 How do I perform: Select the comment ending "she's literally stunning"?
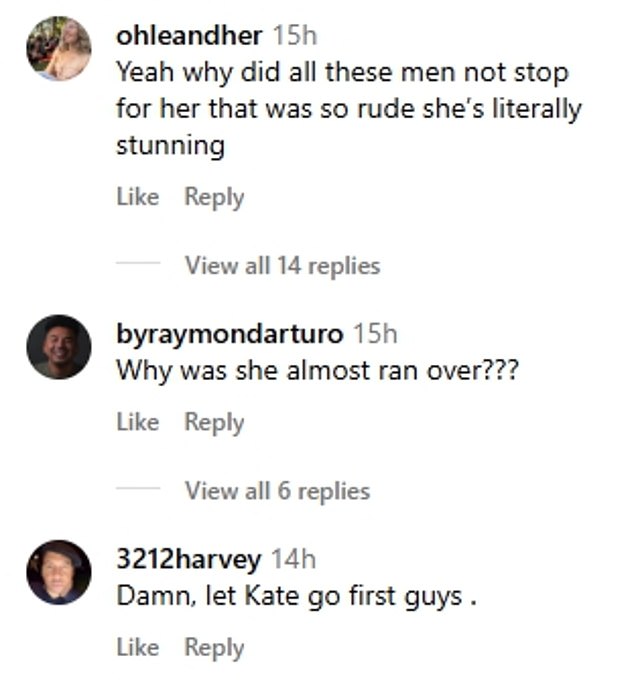(348, 109)
